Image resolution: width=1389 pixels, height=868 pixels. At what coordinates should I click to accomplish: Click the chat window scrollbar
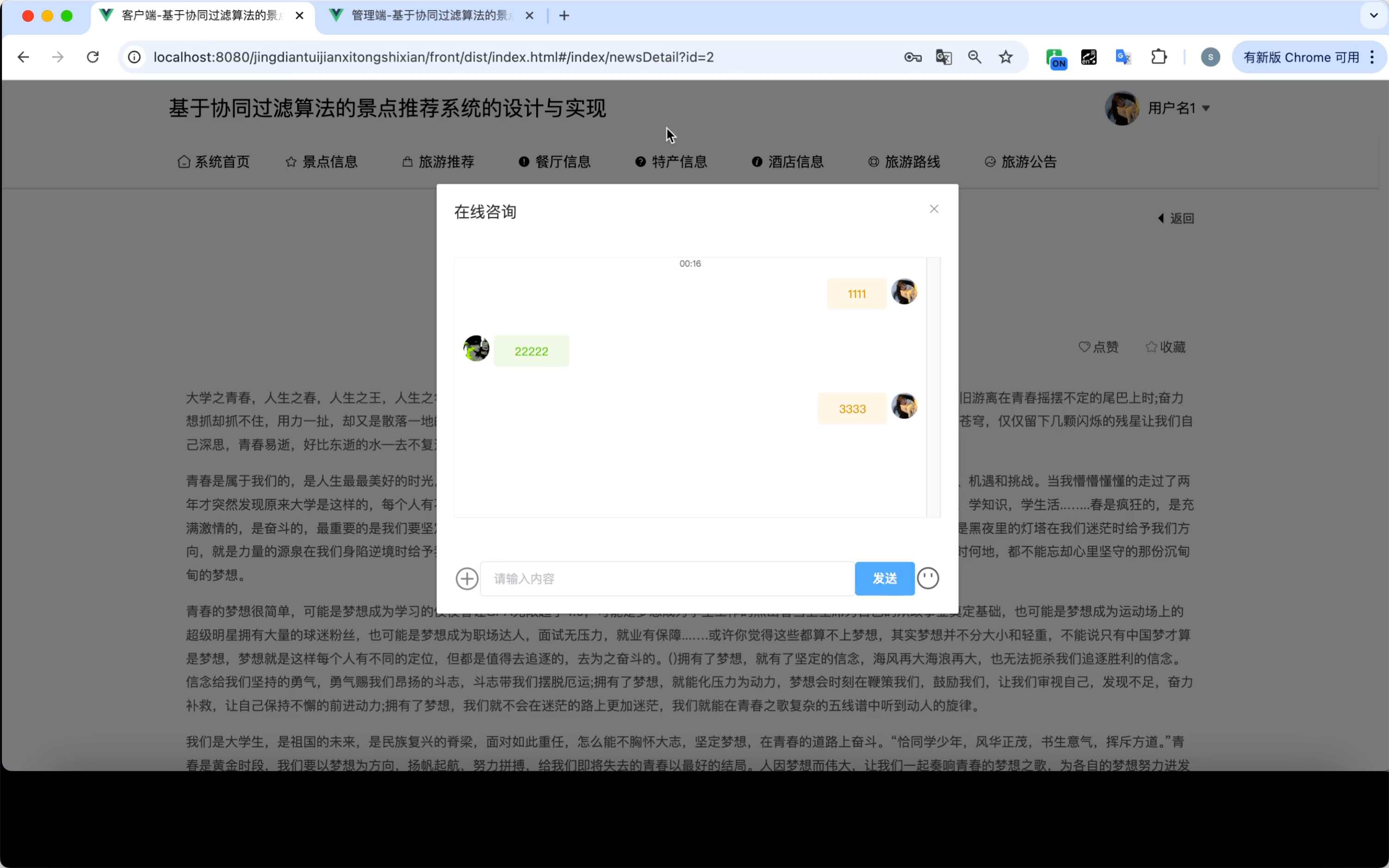pyautogui.click(x=933, y=388)
